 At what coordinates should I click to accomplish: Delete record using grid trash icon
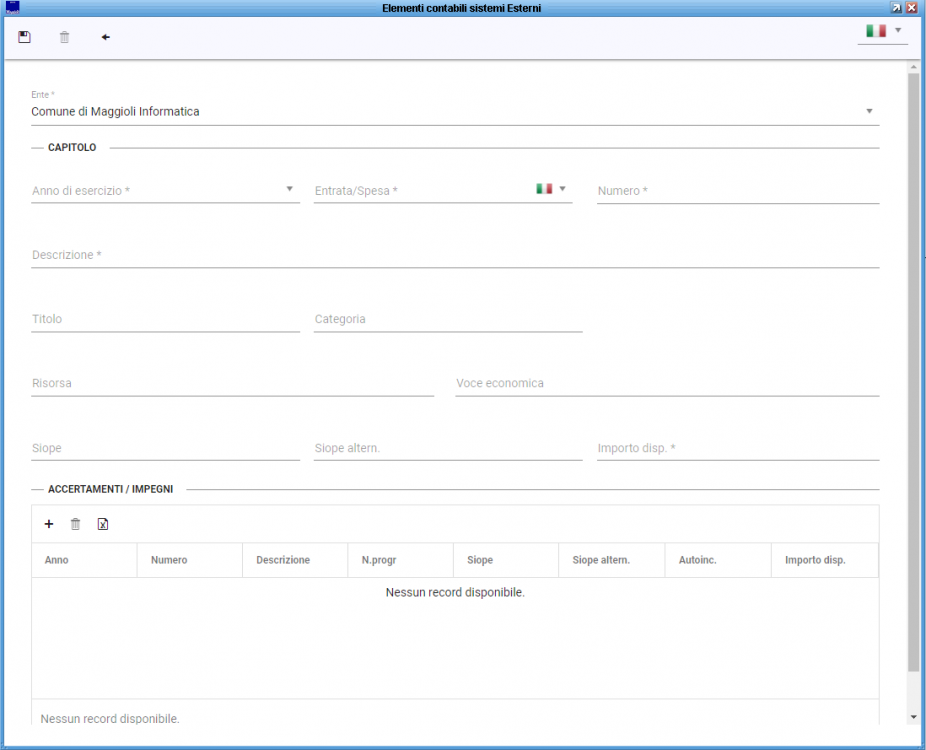pos(75,524)
